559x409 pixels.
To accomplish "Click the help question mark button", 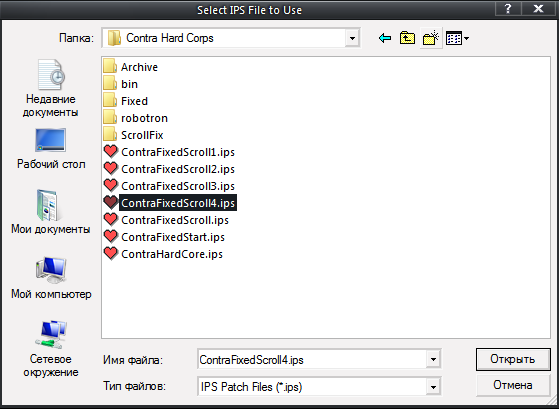I will [x=508, y=9].
